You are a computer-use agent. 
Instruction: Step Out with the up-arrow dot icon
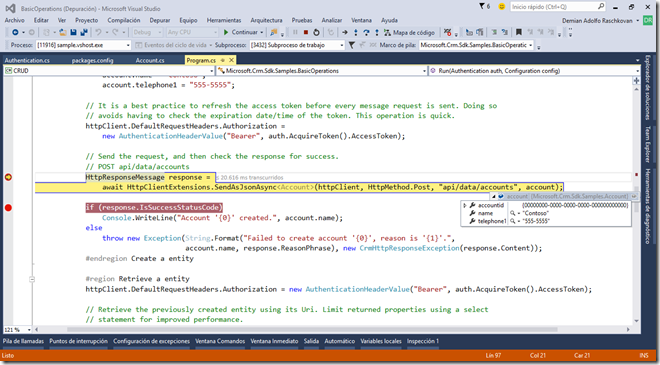377,32
